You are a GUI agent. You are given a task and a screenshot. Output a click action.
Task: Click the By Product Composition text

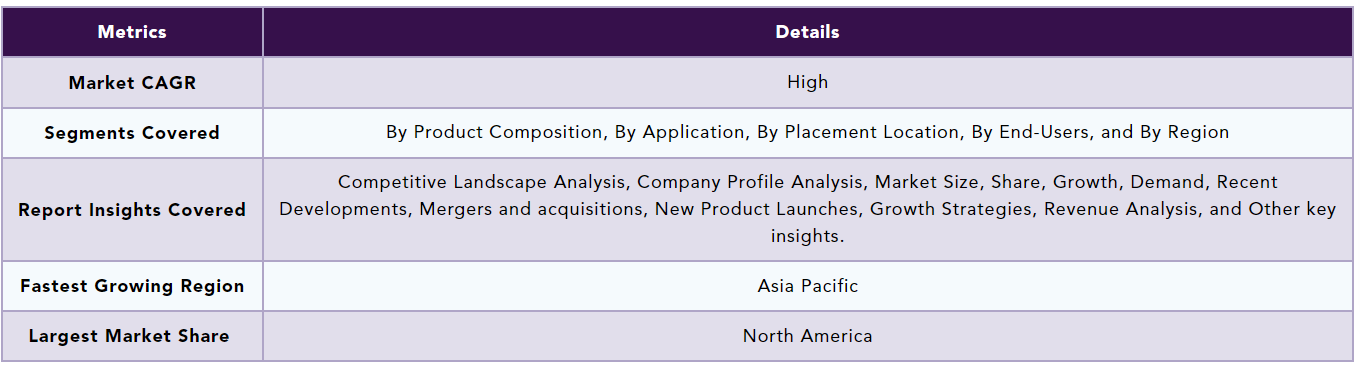point(494,132)
